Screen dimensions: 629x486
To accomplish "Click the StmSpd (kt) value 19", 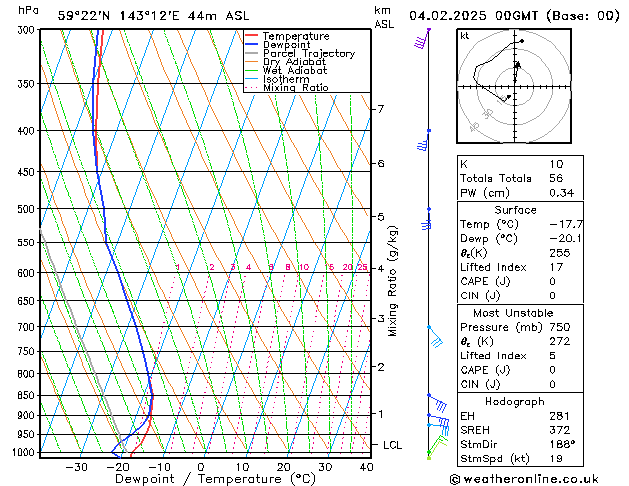I will pos(556,458).
